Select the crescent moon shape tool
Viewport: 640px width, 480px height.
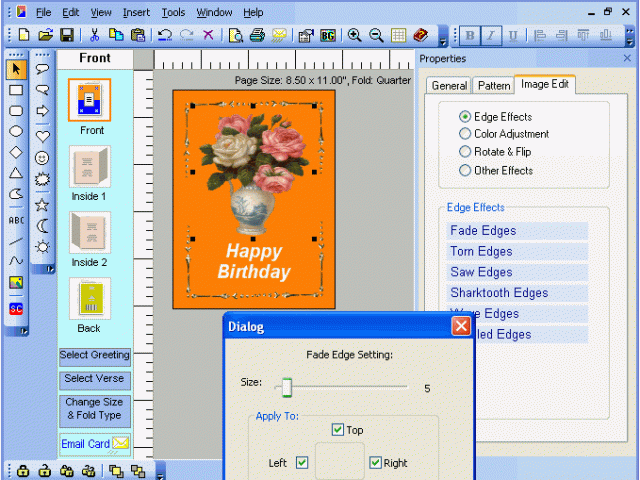42,226
